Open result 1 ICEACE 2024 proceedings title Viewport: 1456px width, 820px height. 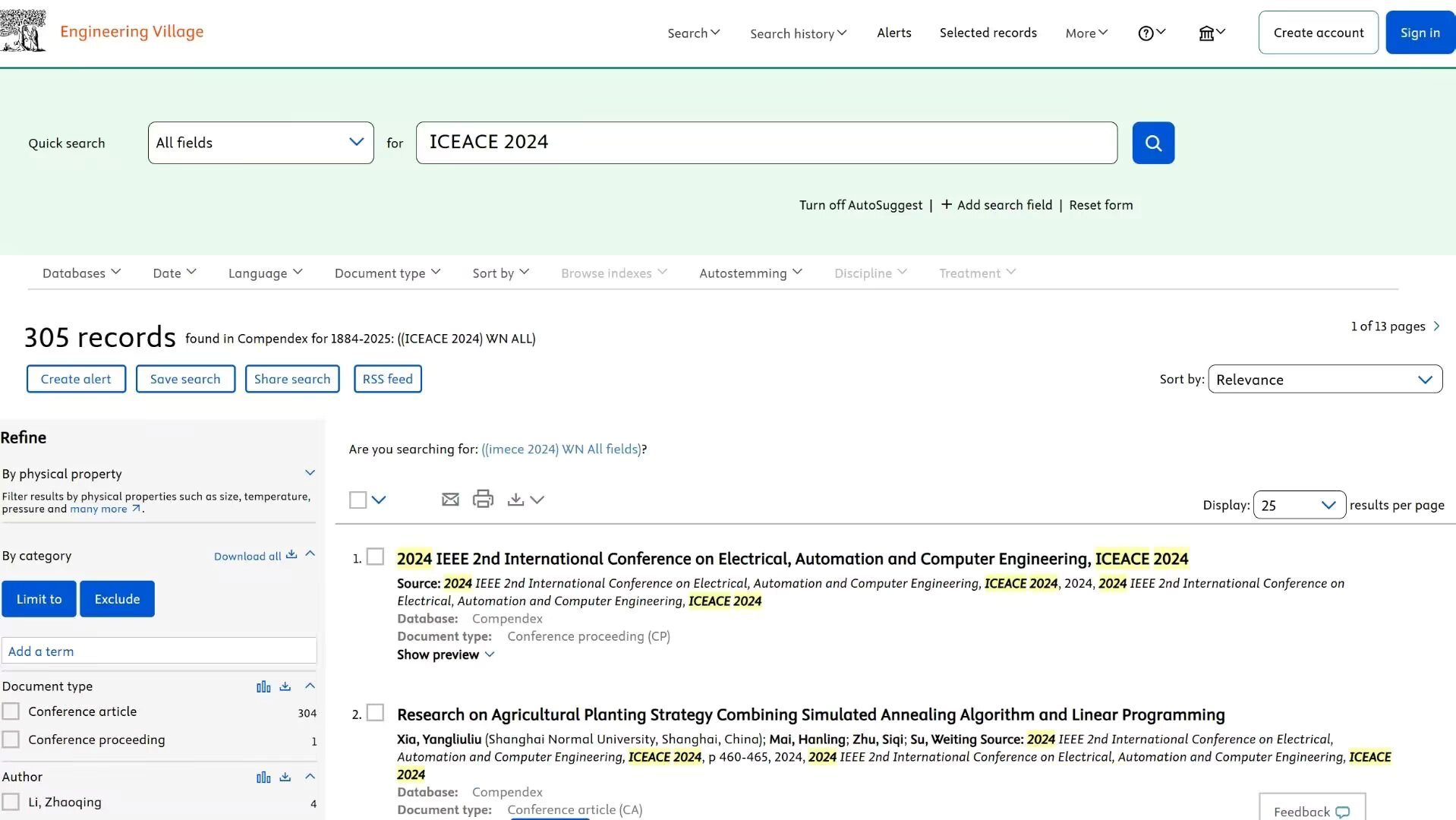(793, 559)
